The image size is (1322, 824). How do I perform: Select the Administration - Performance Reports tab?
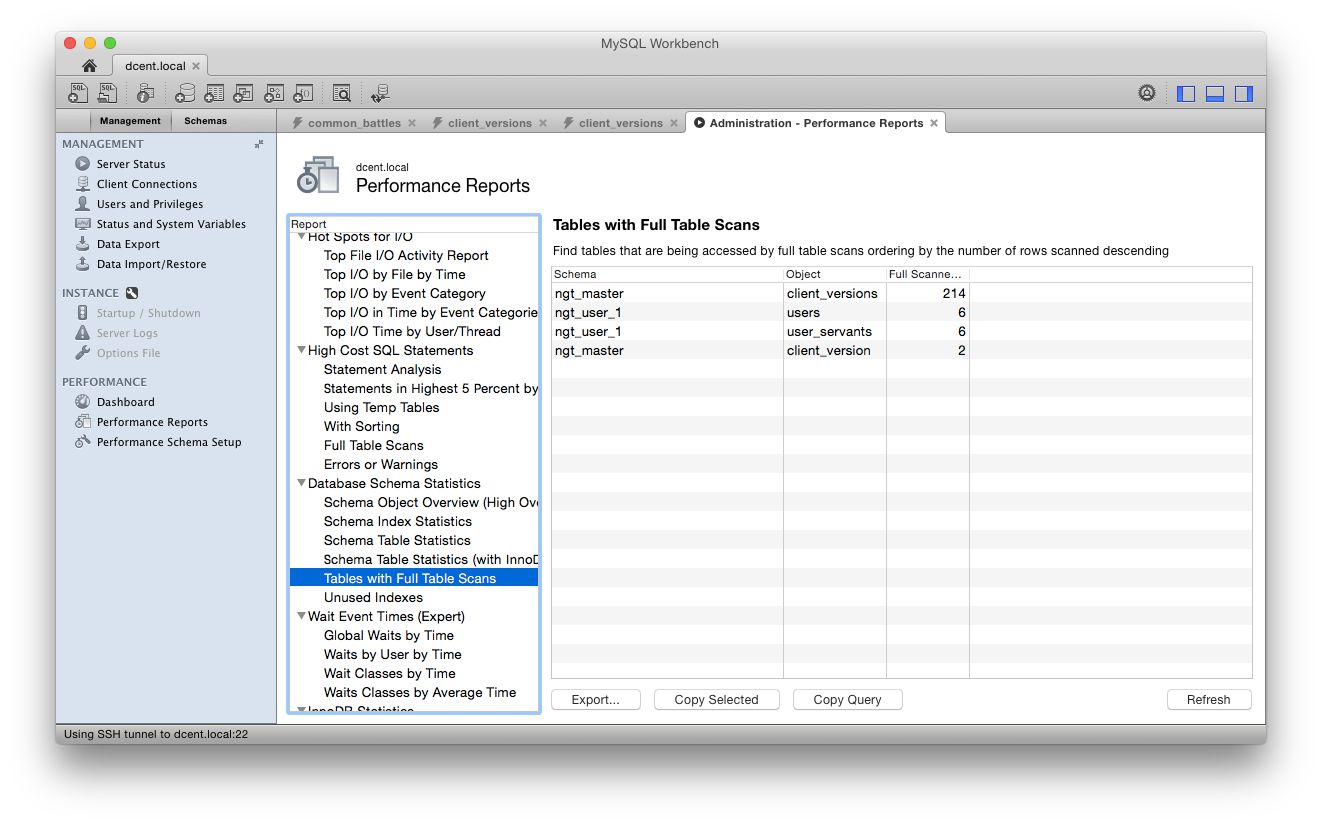pyautogui.click(x=816, y=123)
